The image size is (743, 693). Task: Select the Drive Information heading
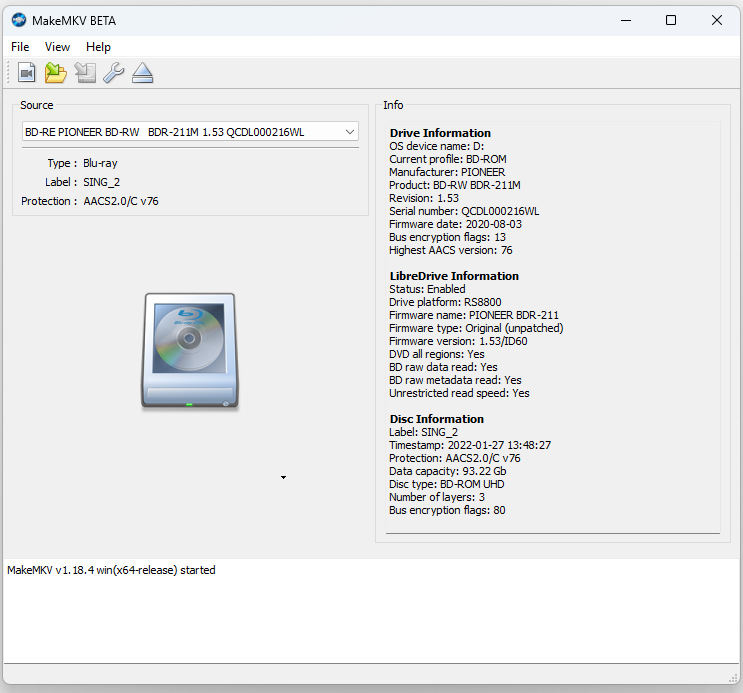click(x=440, y=133)
